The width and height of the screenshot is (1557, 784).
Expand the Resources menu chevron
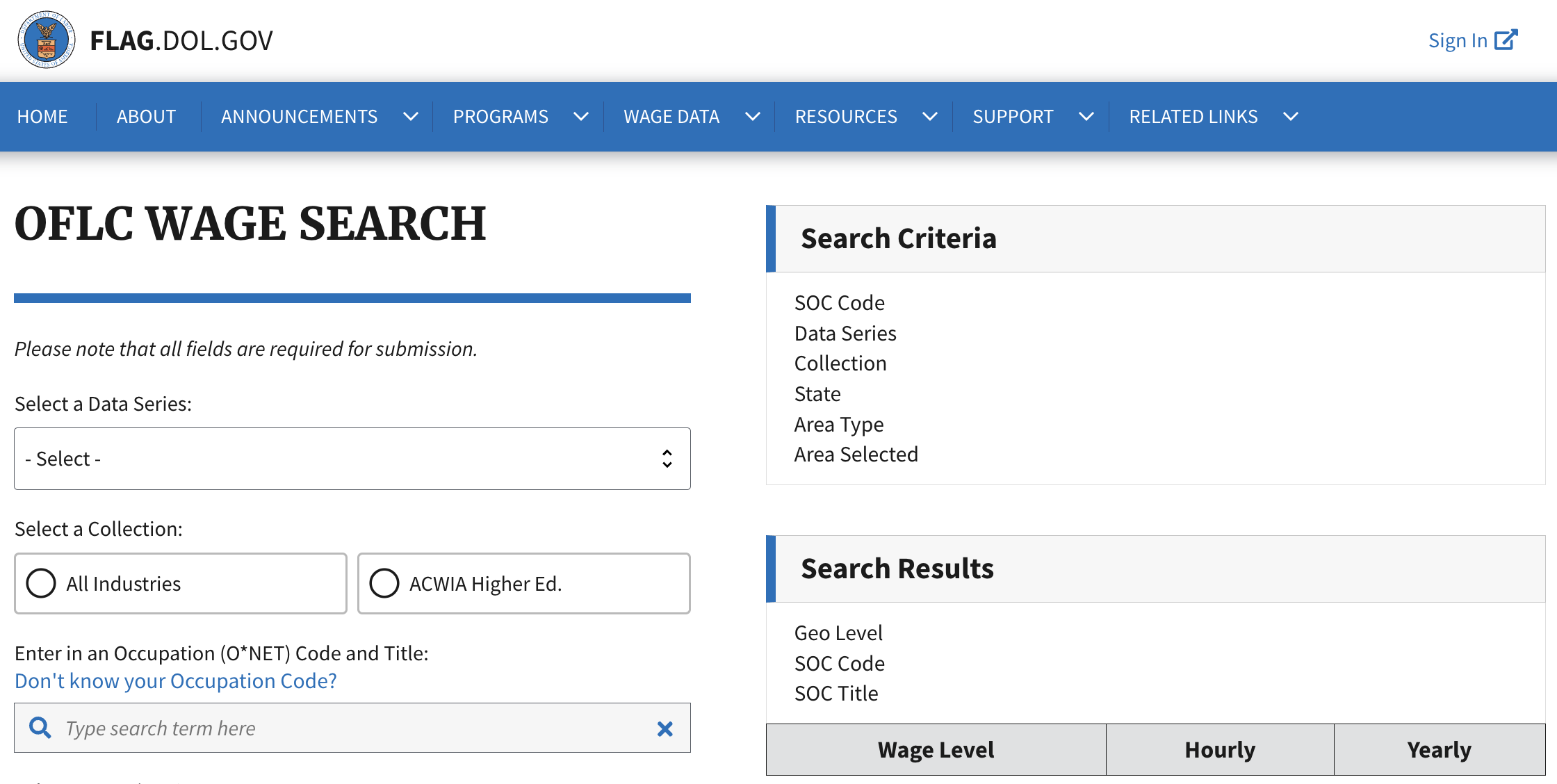tap(930, 117)
